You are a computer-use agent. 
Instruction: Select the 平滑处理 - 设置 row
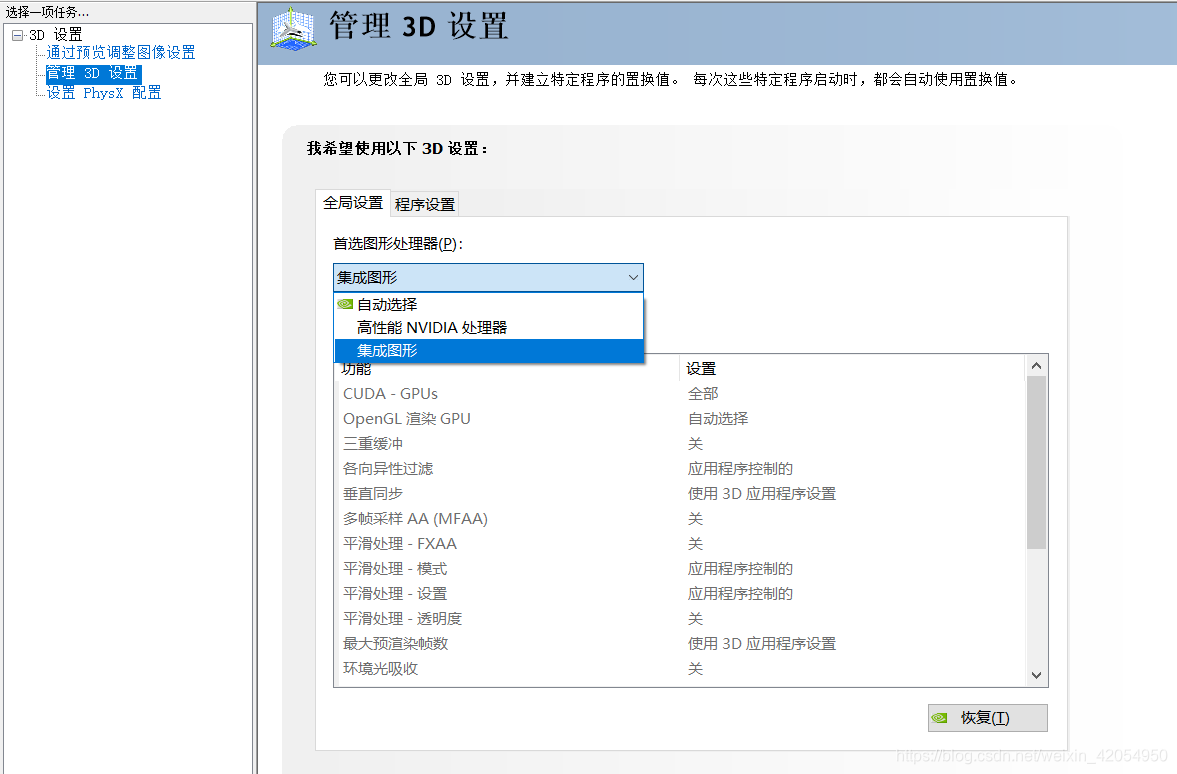click(x=680, y=594)
